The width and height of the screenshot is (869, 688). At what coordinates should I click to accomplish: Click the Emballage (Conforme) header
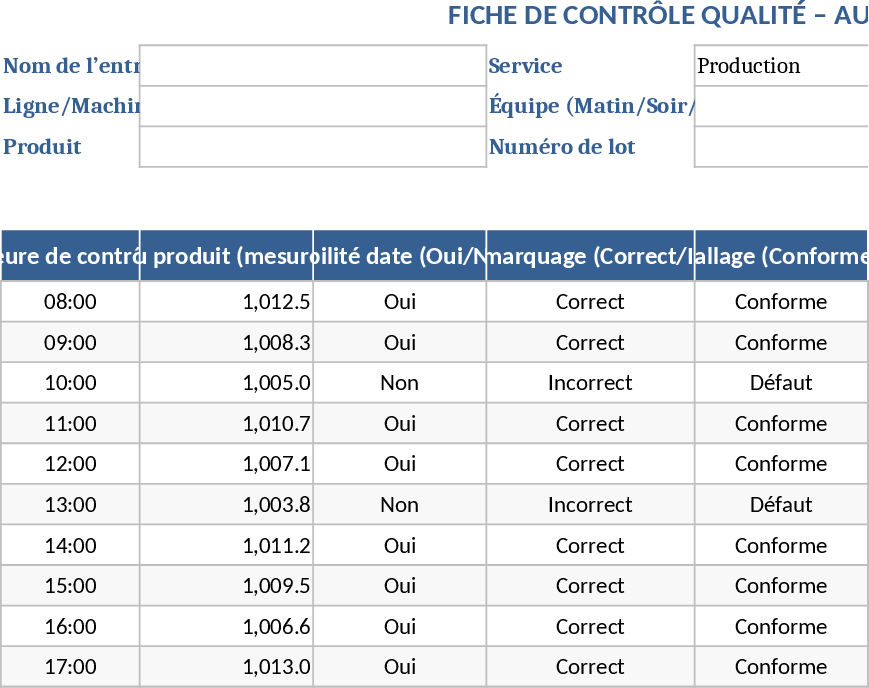781,256
